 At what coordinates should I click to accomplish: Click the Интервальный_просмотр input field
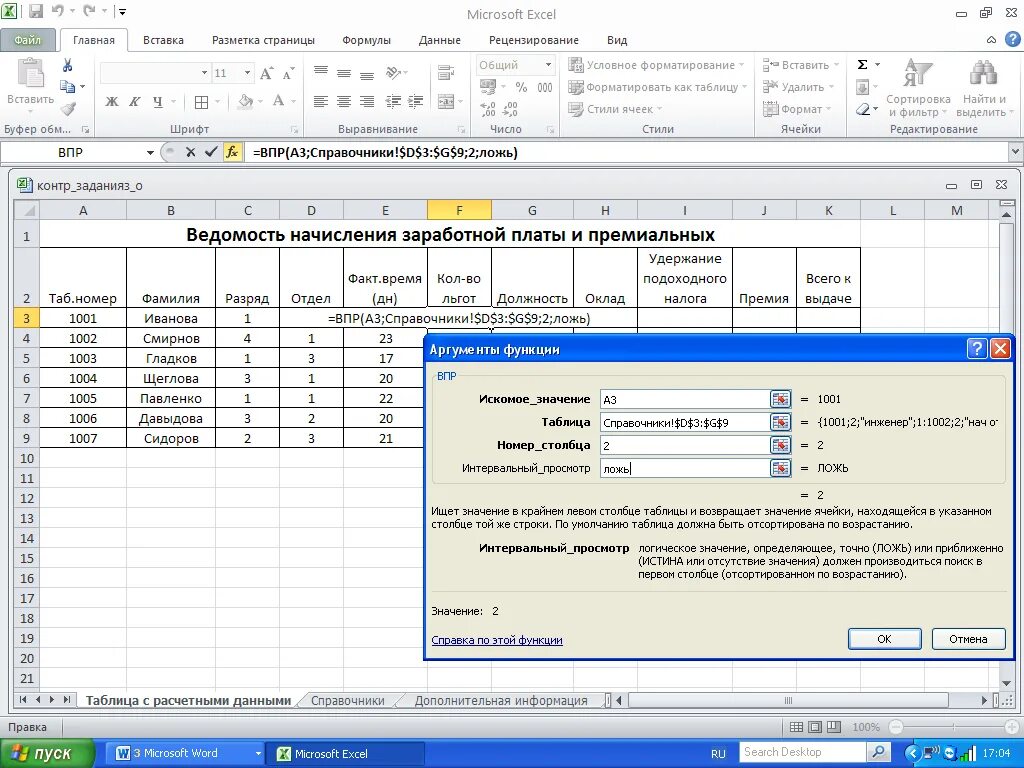pyautogui.click(x=684, y=468)
